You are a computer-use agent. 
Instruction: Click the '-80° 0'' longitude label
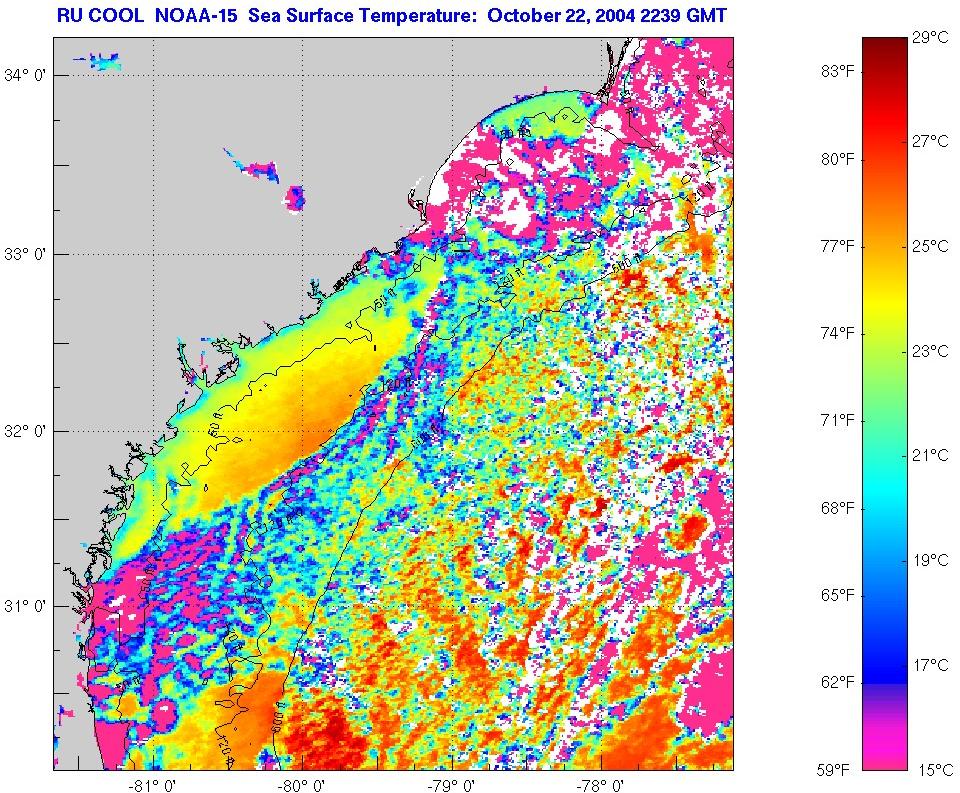point(302,784)
